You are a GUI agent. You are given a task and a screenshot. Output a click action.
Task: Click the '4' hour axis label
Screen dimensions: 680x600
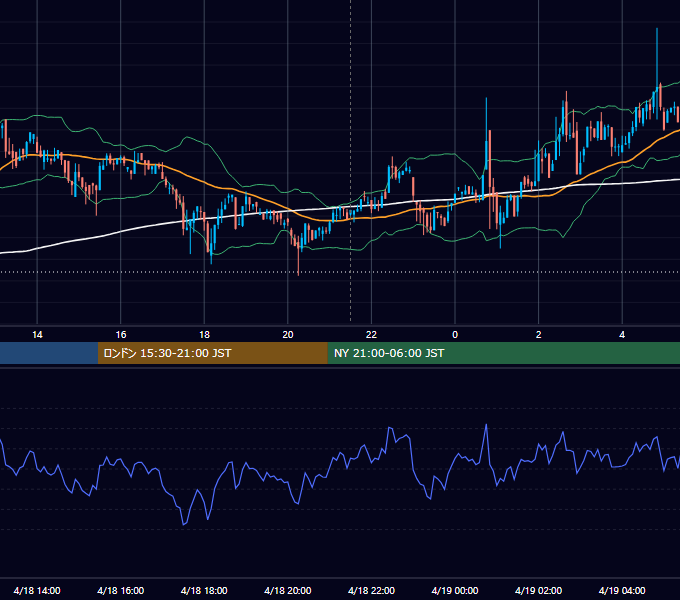click(x=622, y=335)
